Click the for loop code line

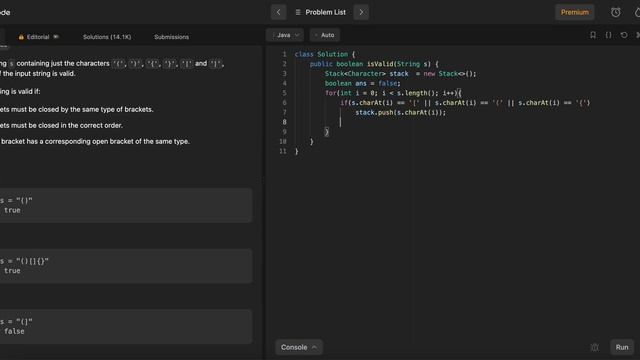coord(393,93)
